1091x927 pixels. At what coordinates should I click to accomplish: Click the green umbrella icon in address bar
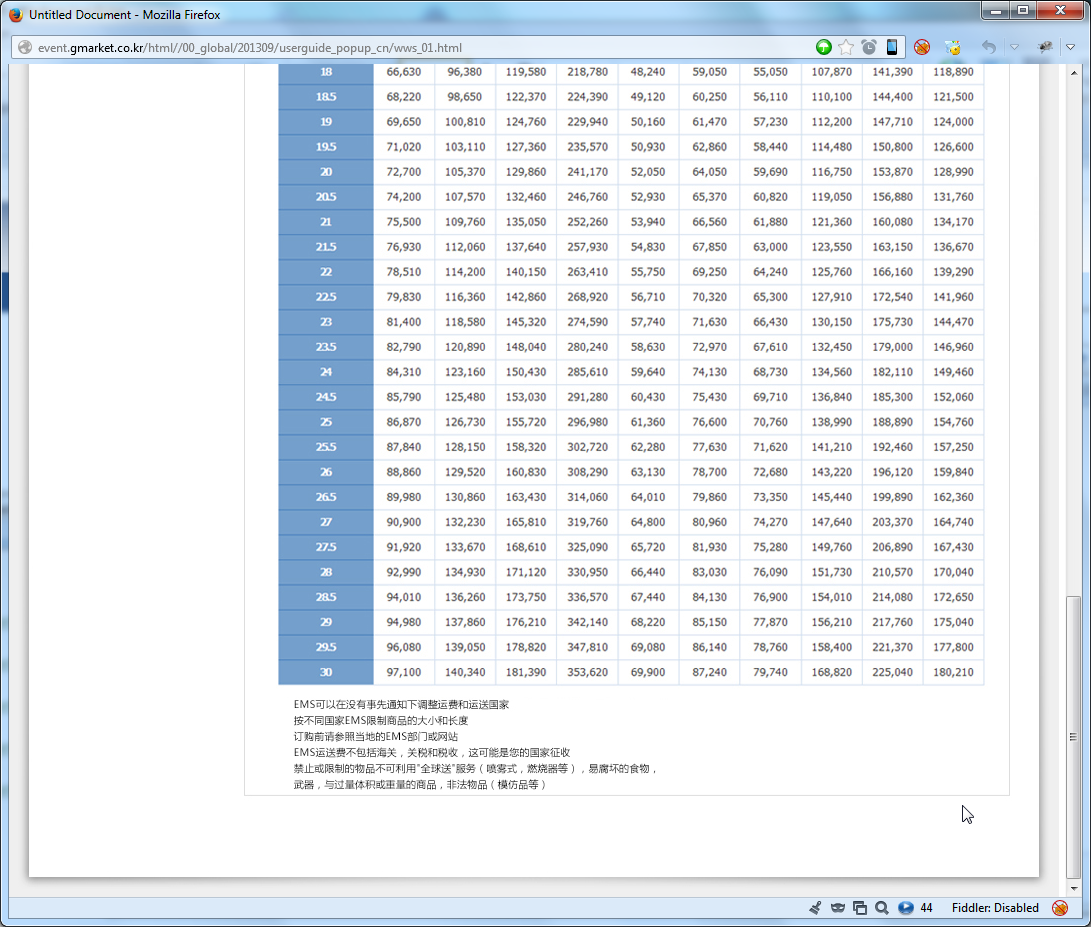click(x=823, y=47)
